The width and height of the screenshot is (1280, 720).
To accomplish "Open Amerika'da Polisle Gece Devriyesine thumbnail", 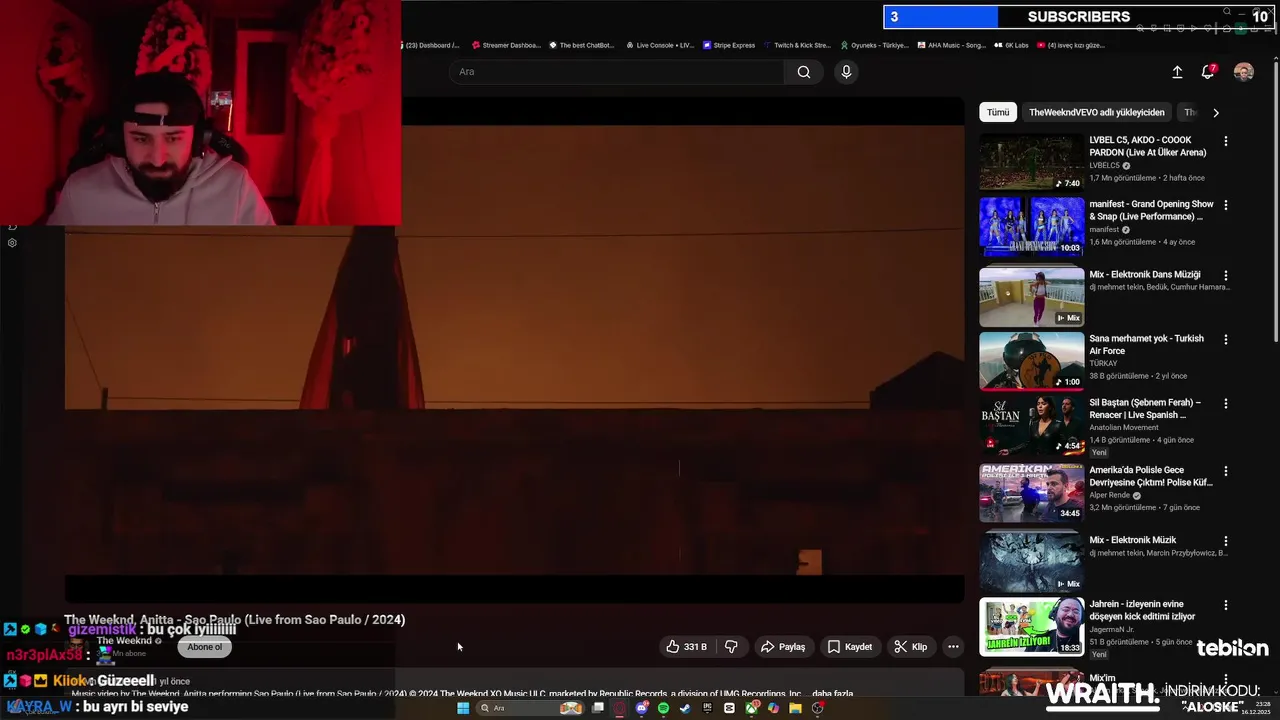I will tap(1031, 492).
